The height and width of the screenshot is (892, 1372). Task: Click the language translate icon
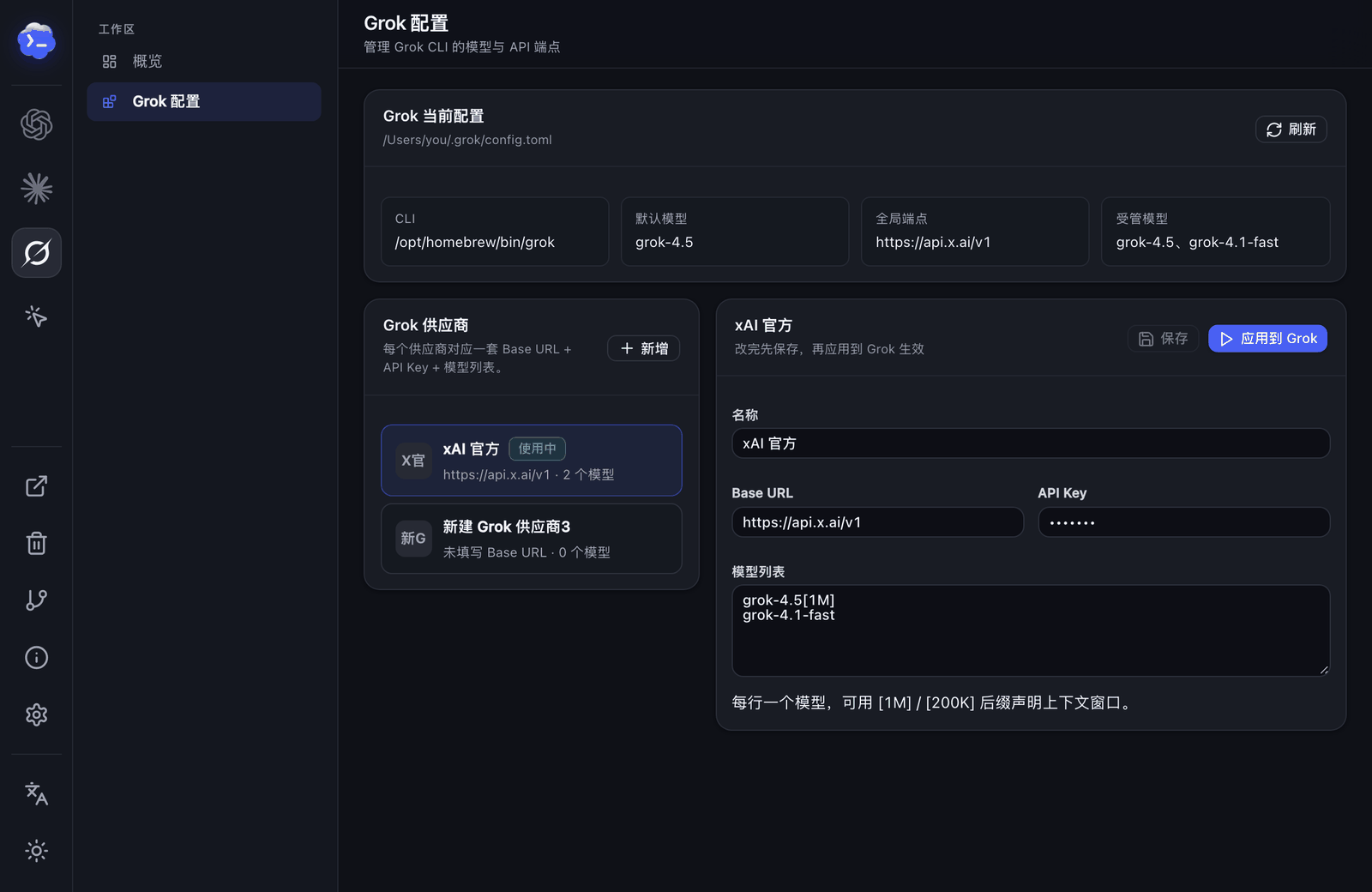click(36, 793)
